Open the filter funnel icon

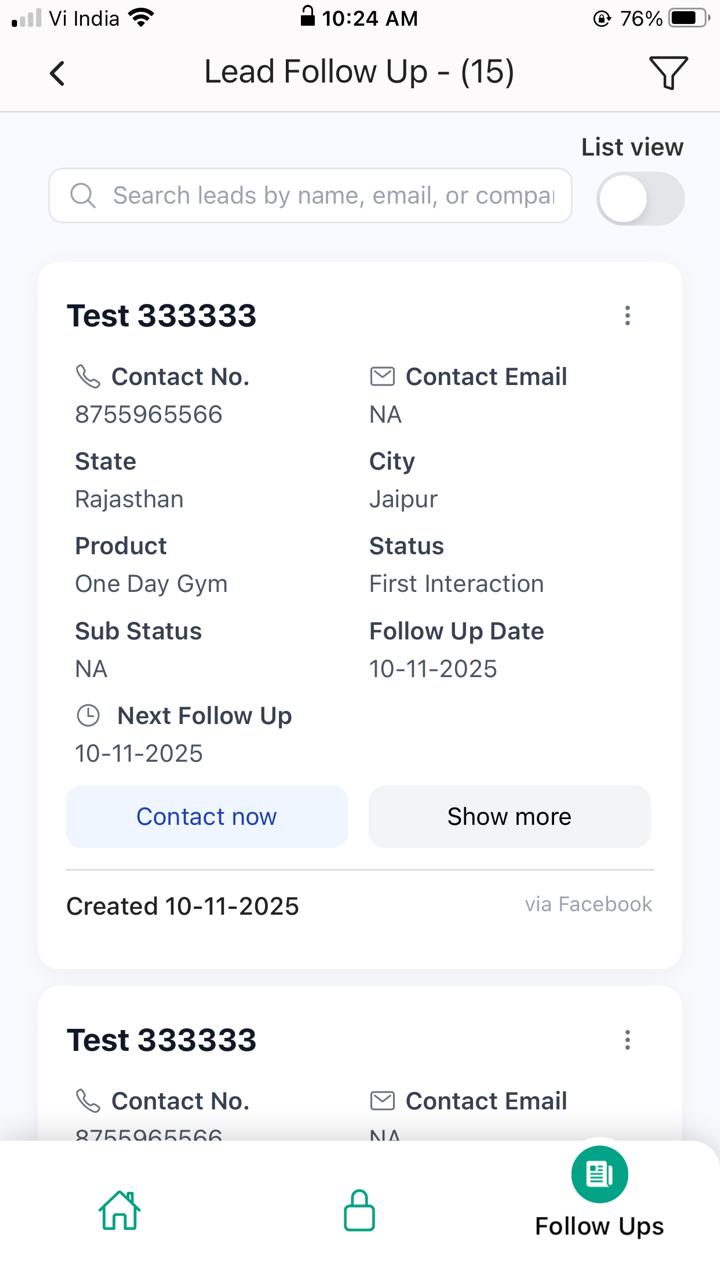[668, 73]
